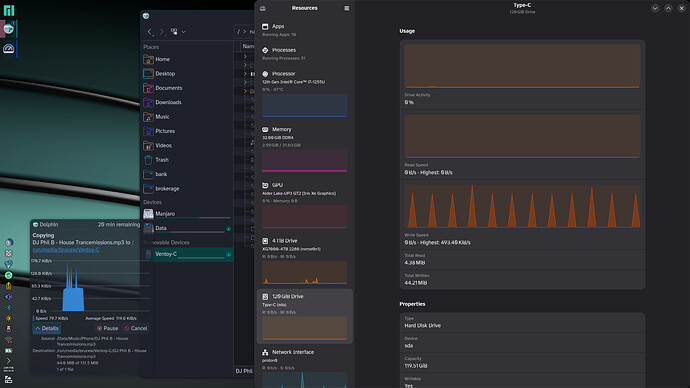Select Processes in the Resources sidebar

click(305, 54)
